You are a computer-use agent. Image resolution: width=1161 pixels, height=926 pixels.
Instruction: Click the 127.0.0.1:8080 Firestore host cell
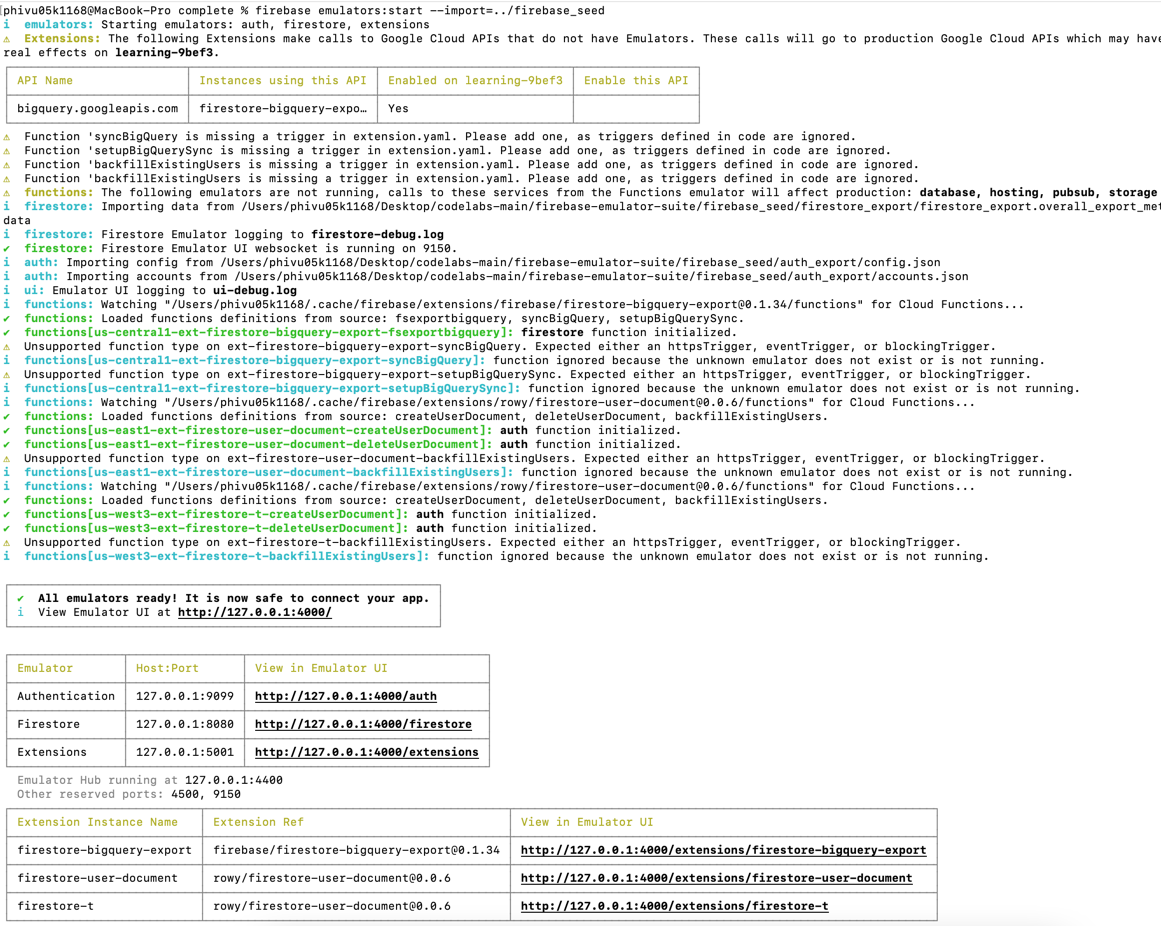[x=185, y=724]
